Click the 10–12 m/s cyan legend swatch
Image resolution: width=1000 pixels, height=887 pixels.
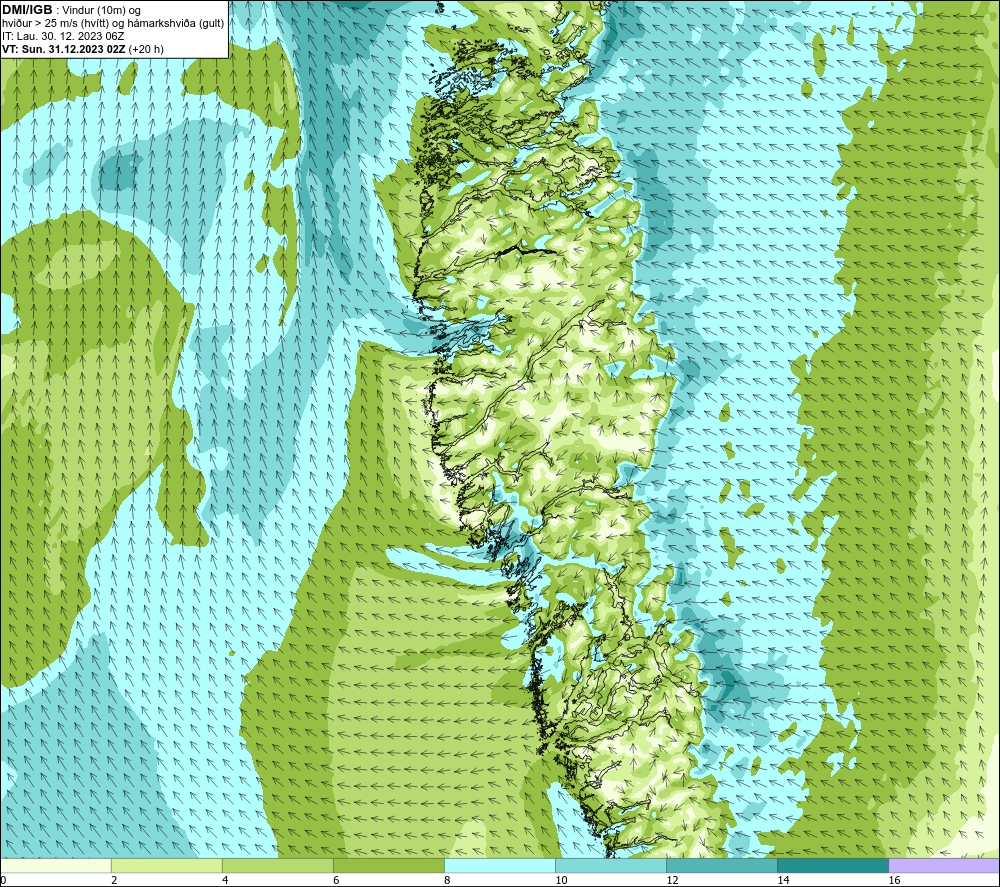tap(611, 866)
